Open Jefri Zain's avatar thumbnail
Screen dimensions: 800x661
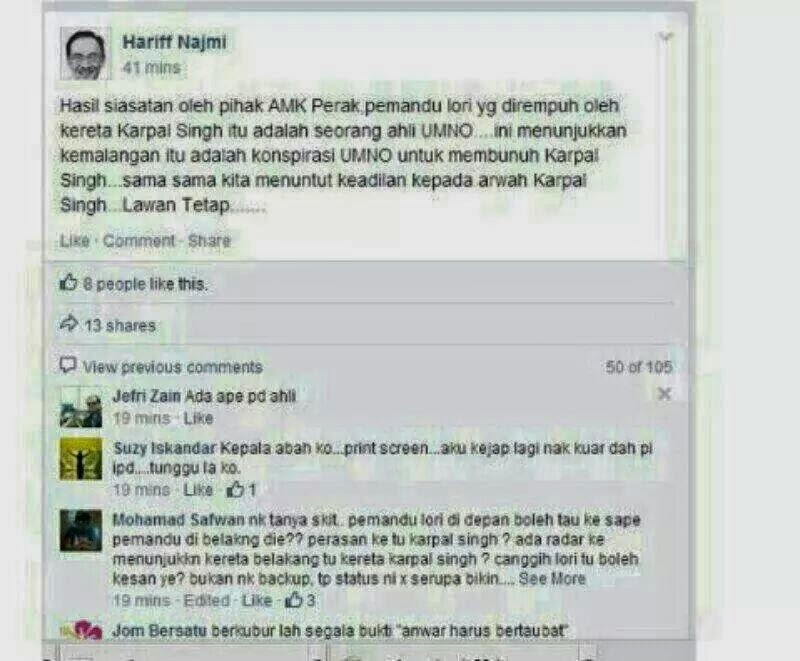81,407
